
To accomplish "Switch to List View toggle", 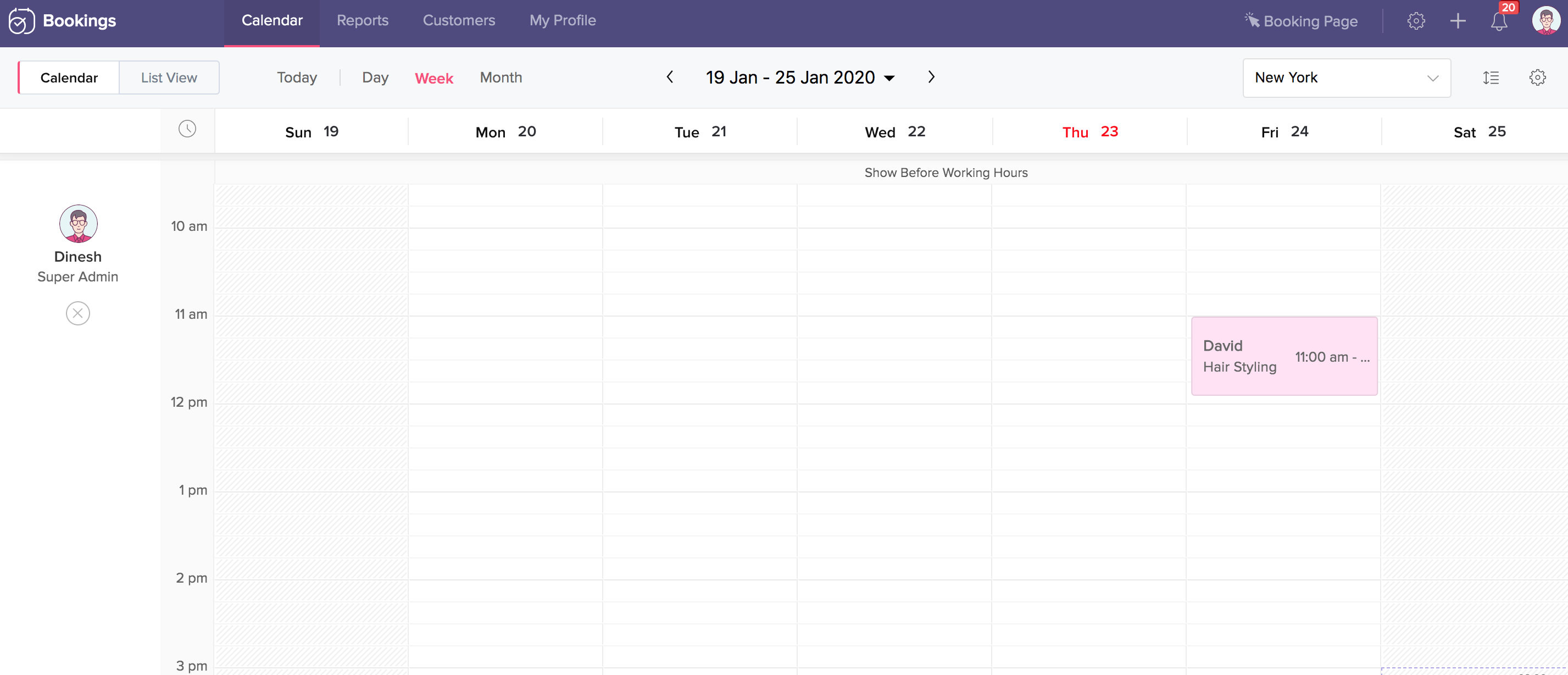I will [x=169, y=78].
